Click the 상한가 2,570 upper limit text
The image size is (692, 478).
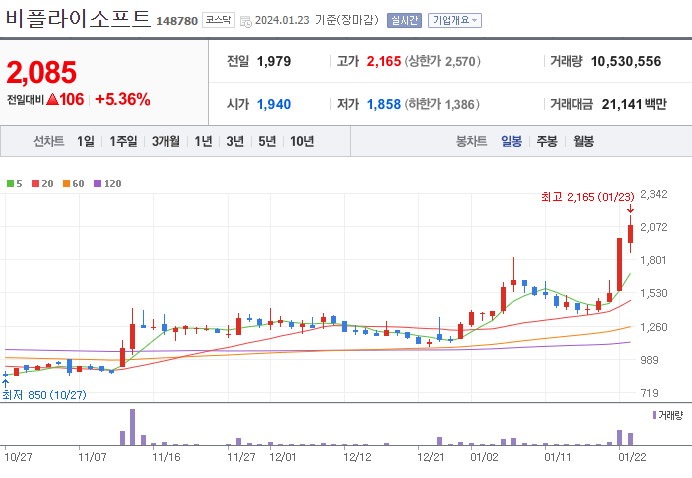[x=443, y=61]
